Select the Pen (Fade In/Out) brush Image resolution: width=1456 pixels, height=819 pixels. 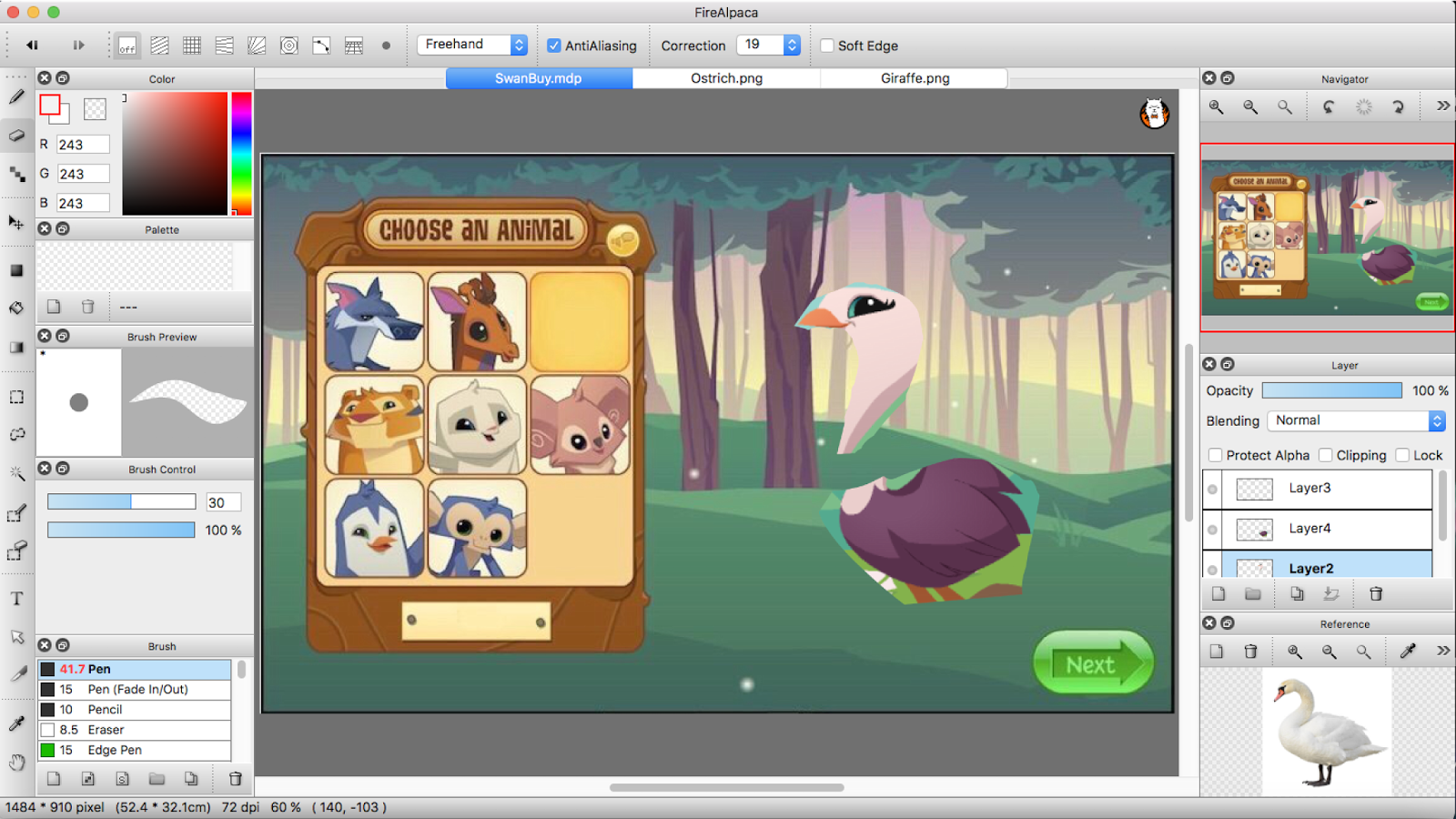135,690
